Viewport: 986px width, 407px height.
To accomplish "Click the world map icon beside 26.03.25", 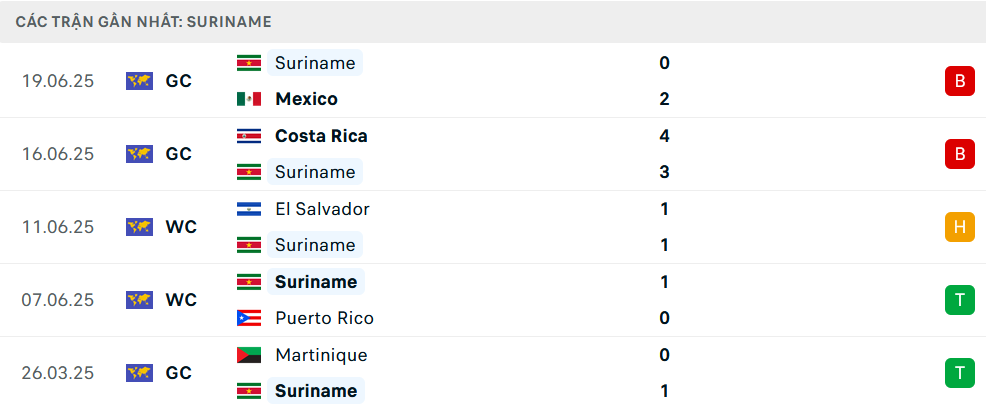I will click(140, 373).
